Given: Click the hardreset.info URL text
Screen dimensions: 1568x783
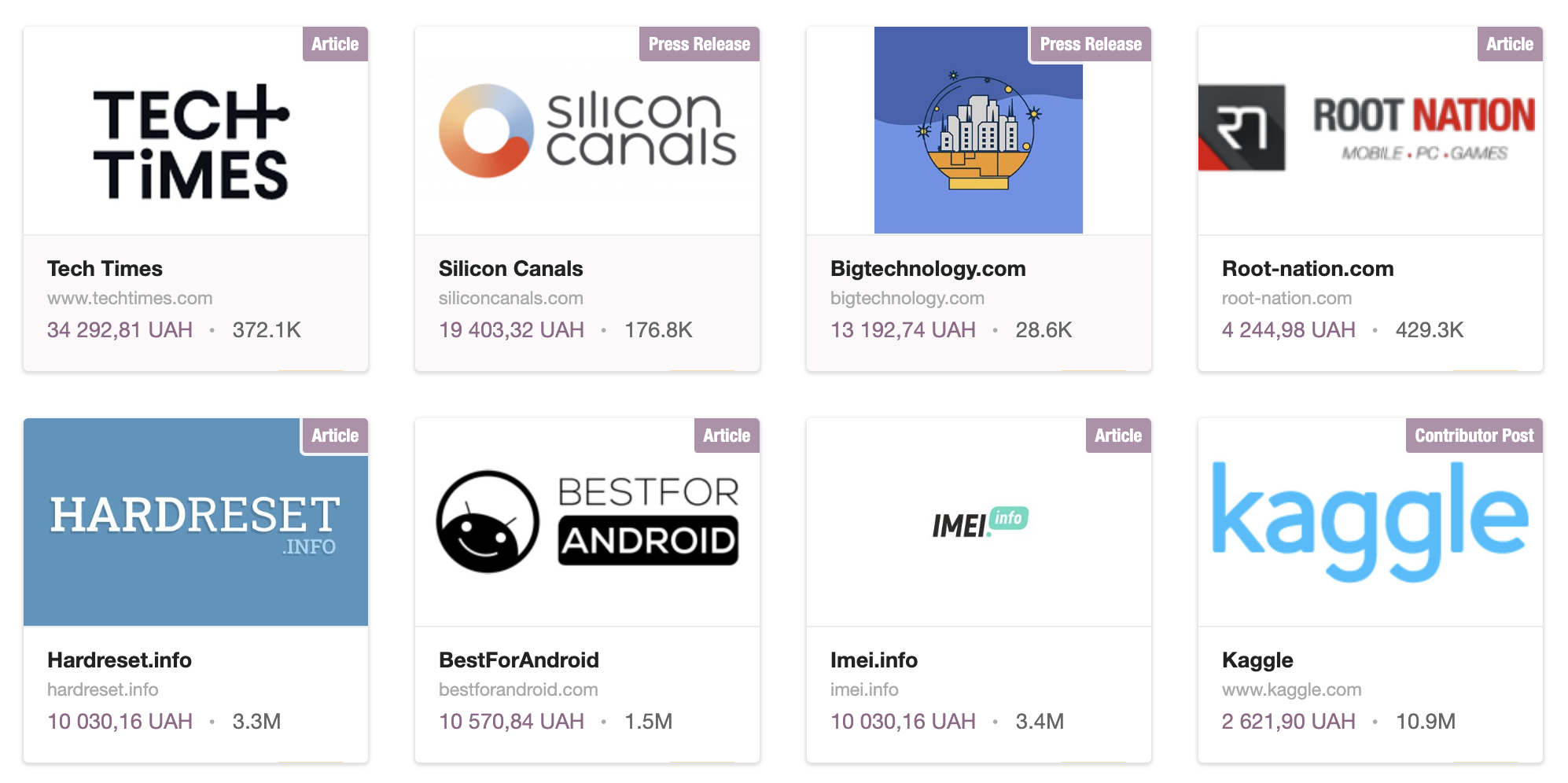Looking at the screenshot, I should click(x=103, y=690).
